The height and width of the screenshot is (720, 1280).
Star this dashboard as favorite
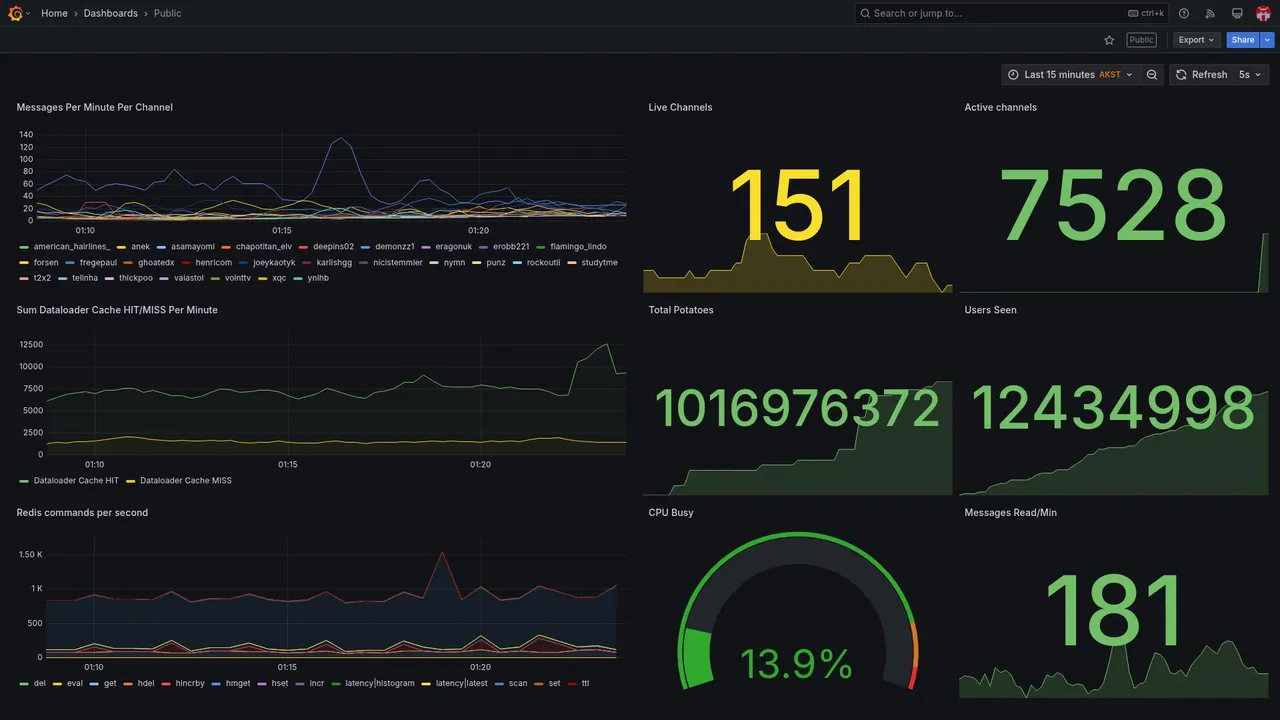click(1109, 40)
